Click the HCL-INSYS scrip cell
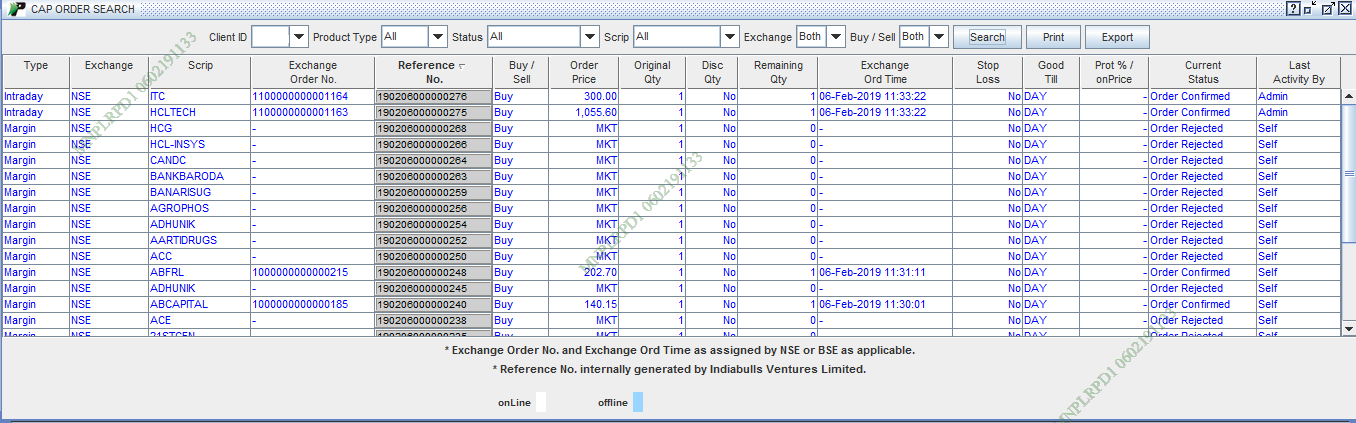The image size is (1356, 423). pos(198,145)
